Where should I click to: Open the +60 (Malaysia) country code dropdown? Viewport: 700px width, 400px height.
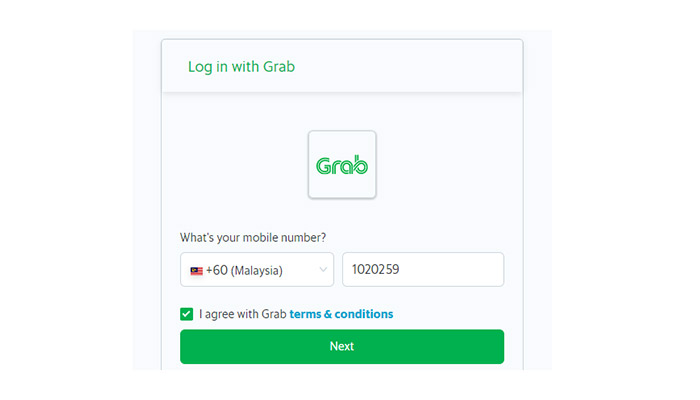coord(257,270)
